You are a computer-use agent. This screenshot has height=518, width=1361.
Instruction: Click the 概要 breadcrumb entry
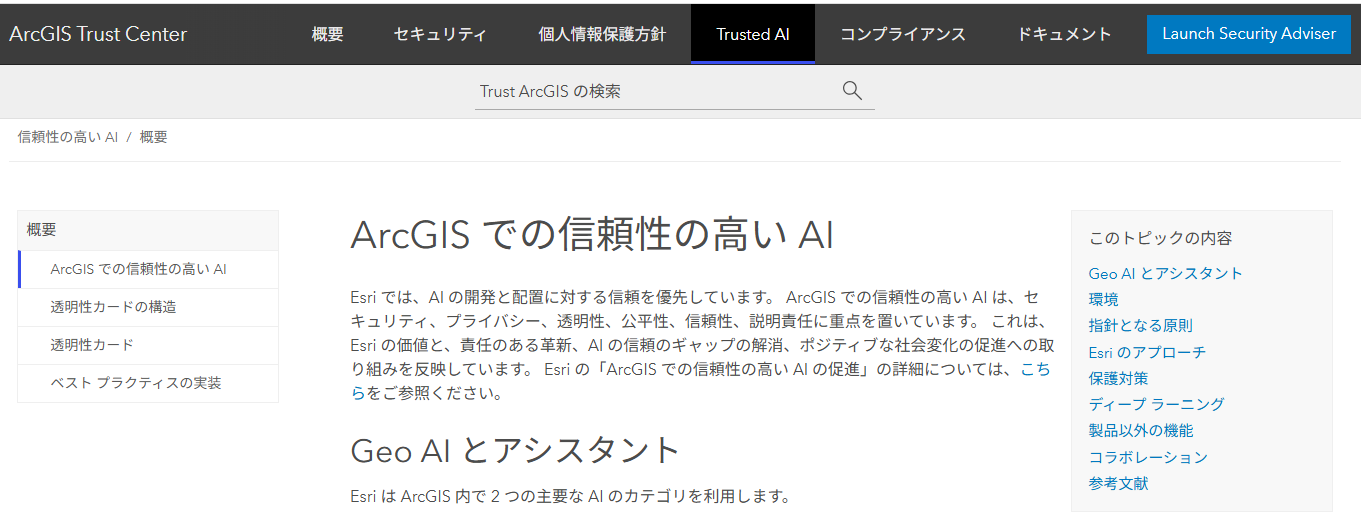pyautogui.click(x=154, y=137)
